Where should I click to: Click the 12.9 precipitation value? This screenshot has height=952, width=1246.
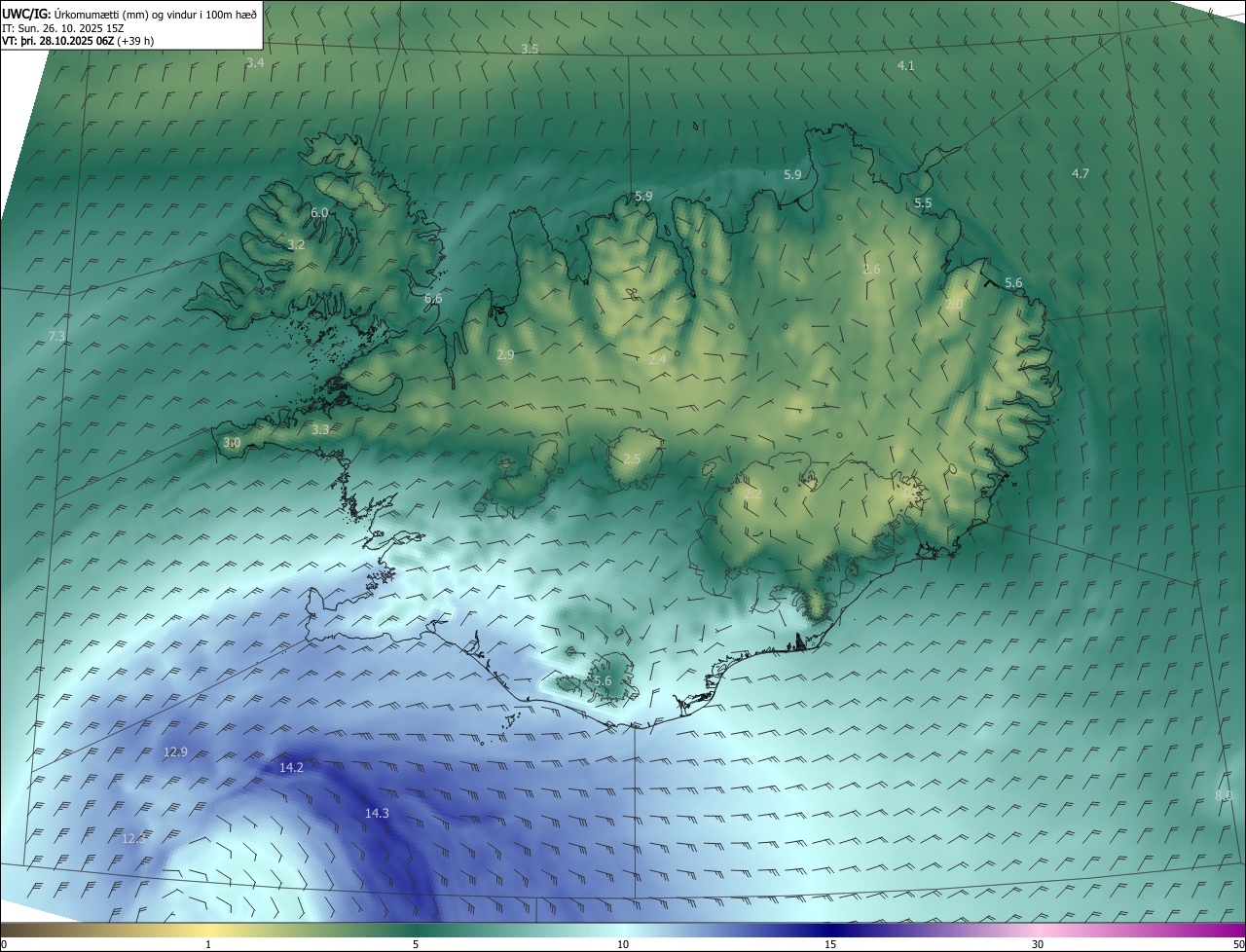point(175,751)
